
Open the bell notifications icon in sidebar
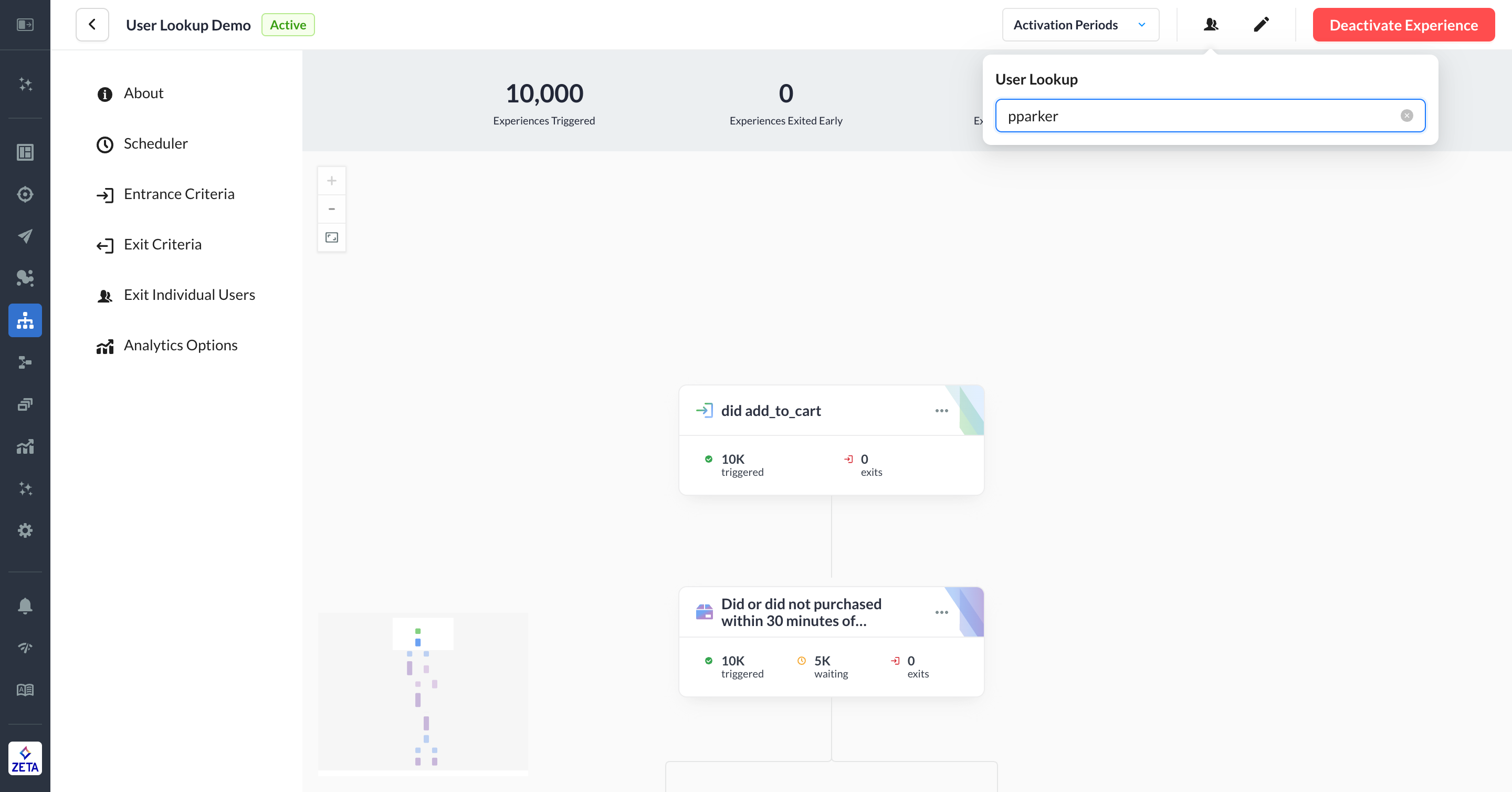[25, 606]
